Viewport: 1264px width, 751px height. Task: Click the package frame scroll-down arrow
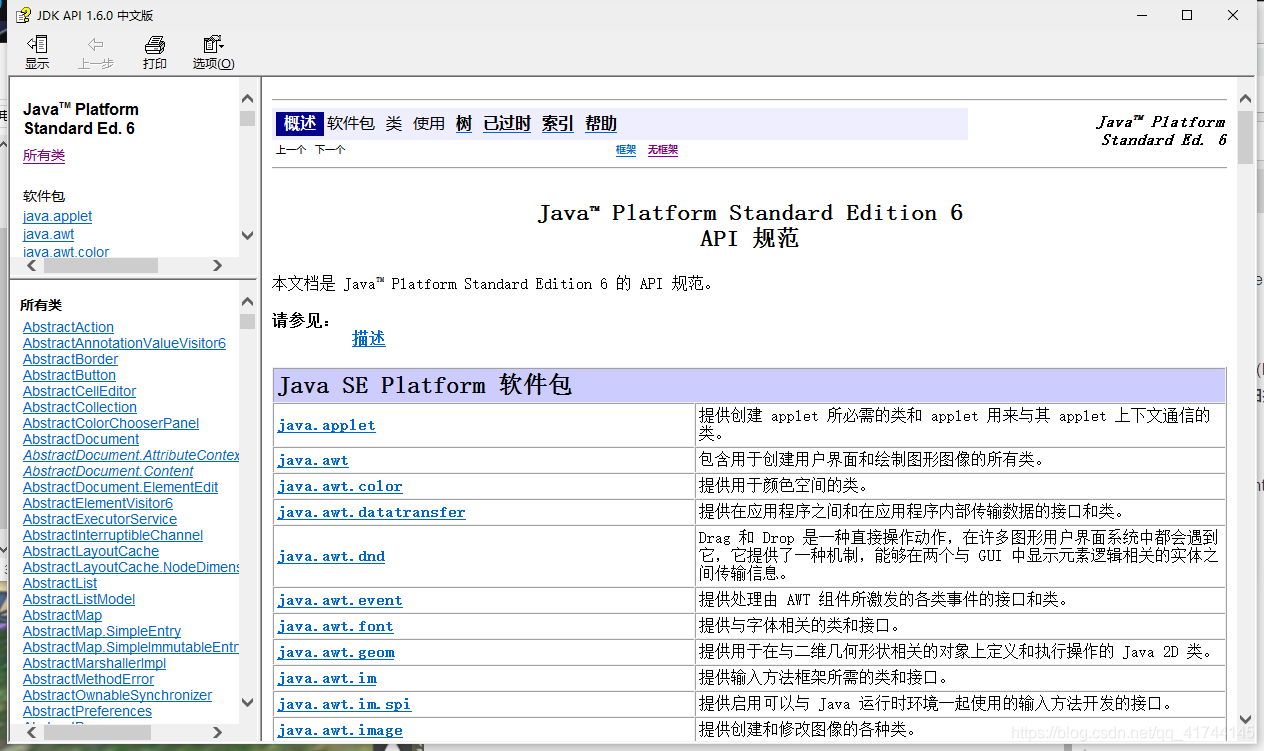coord(247,235)
